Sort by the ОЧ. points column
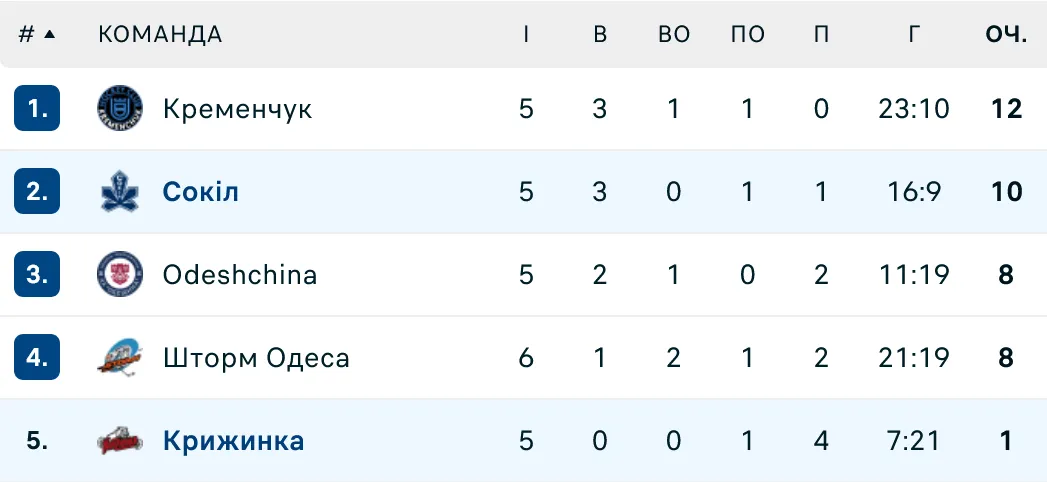 pos(1006,34)
